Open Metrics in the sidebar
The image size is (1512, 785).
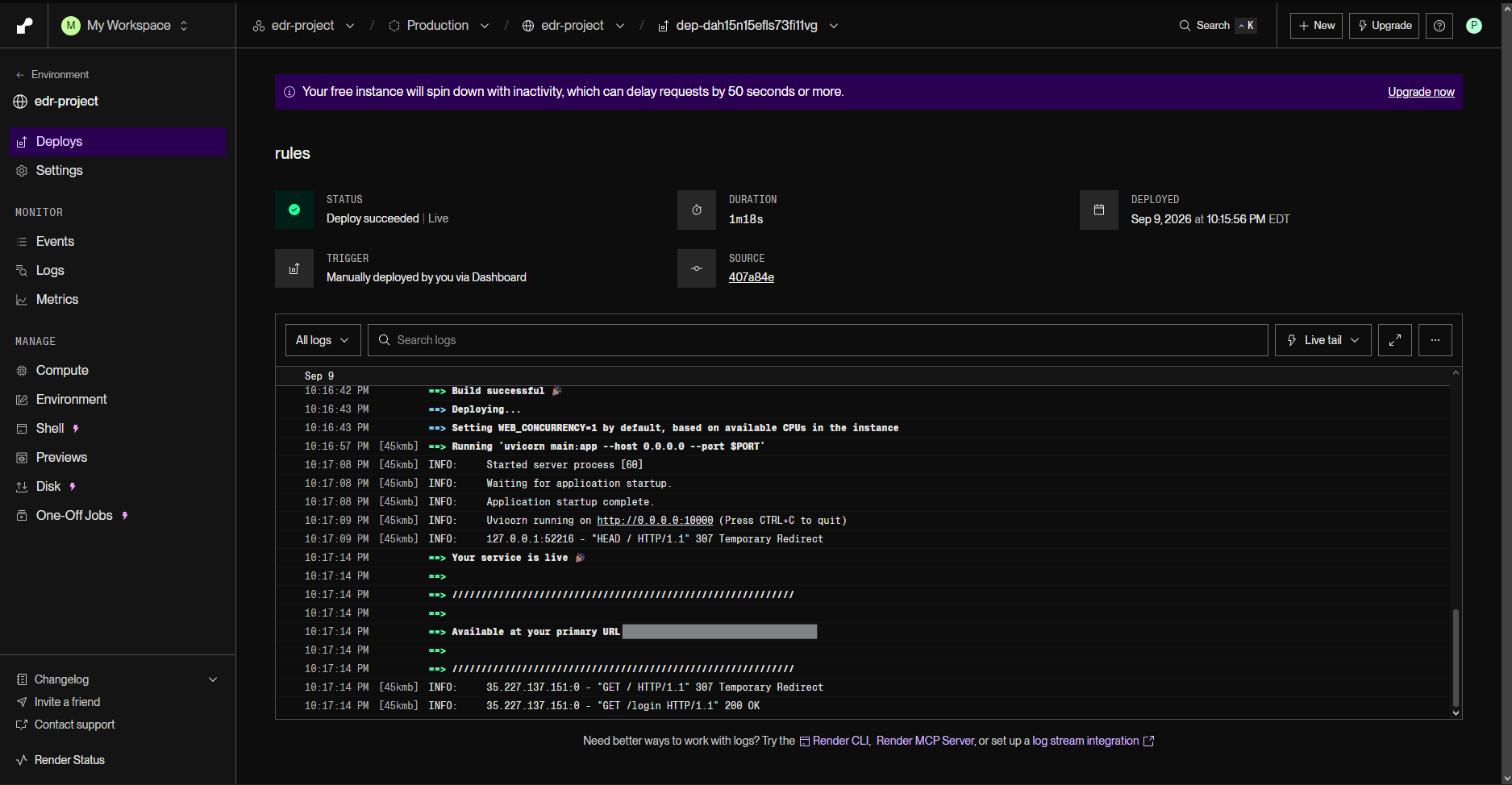118,299
